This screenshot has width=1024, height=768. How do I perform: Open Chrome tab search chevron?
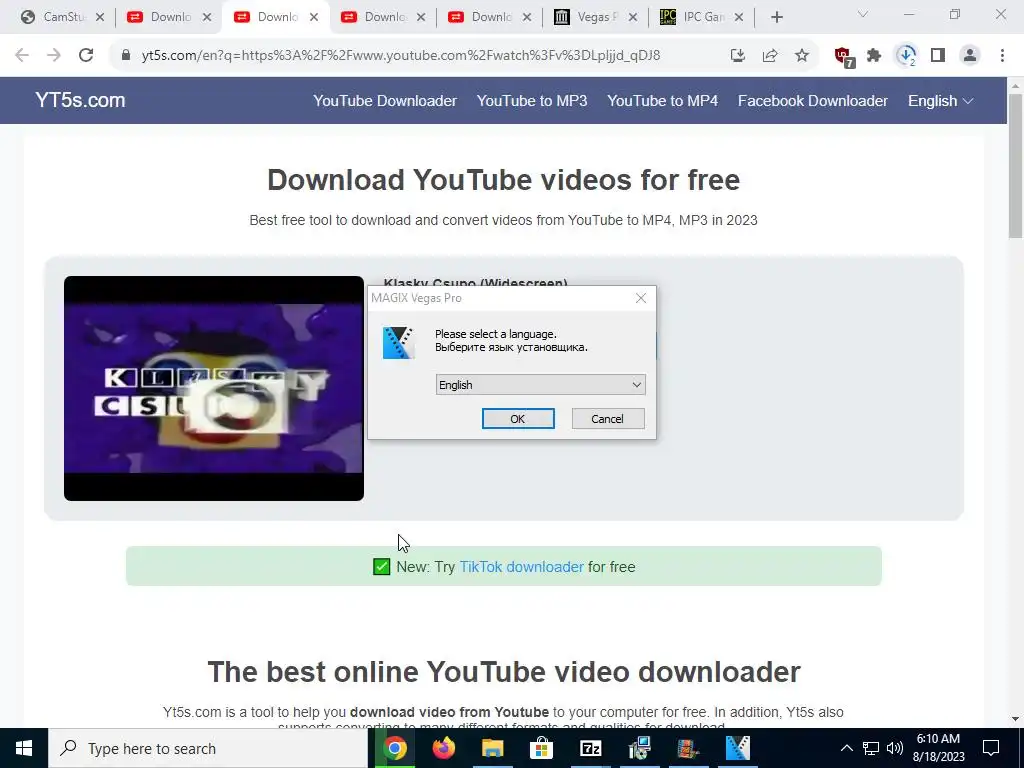click(x=863, y=14)
